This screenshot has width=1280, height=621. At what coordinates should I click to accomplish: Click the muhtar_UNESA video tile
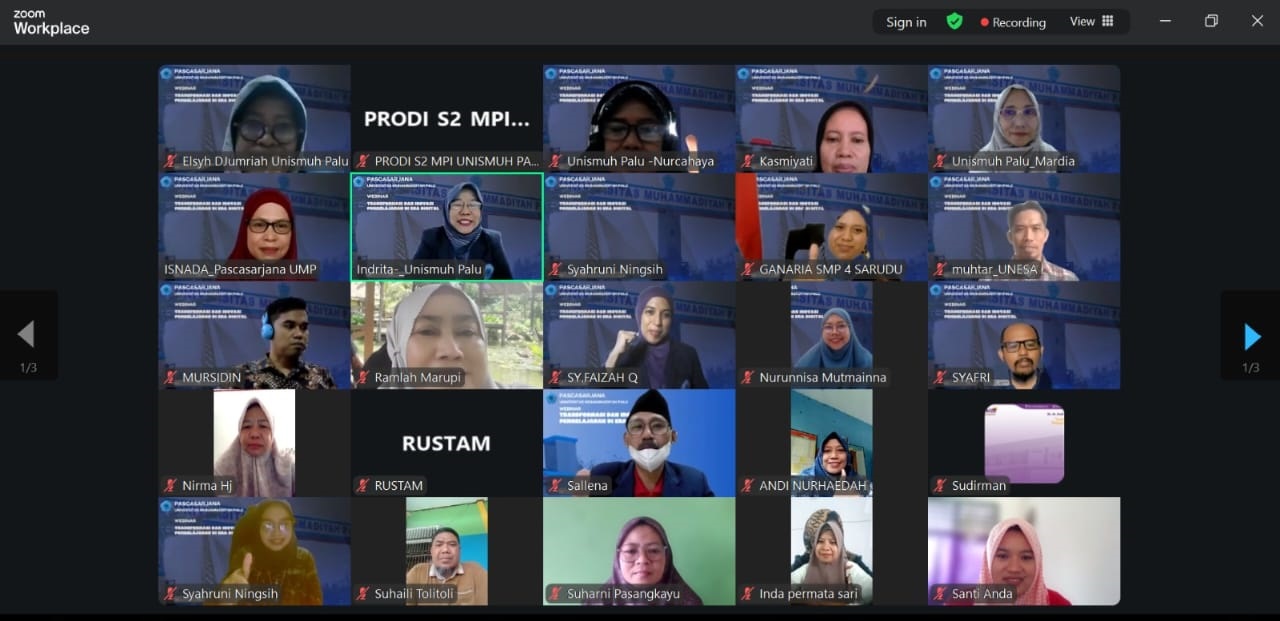(1023, 226)
